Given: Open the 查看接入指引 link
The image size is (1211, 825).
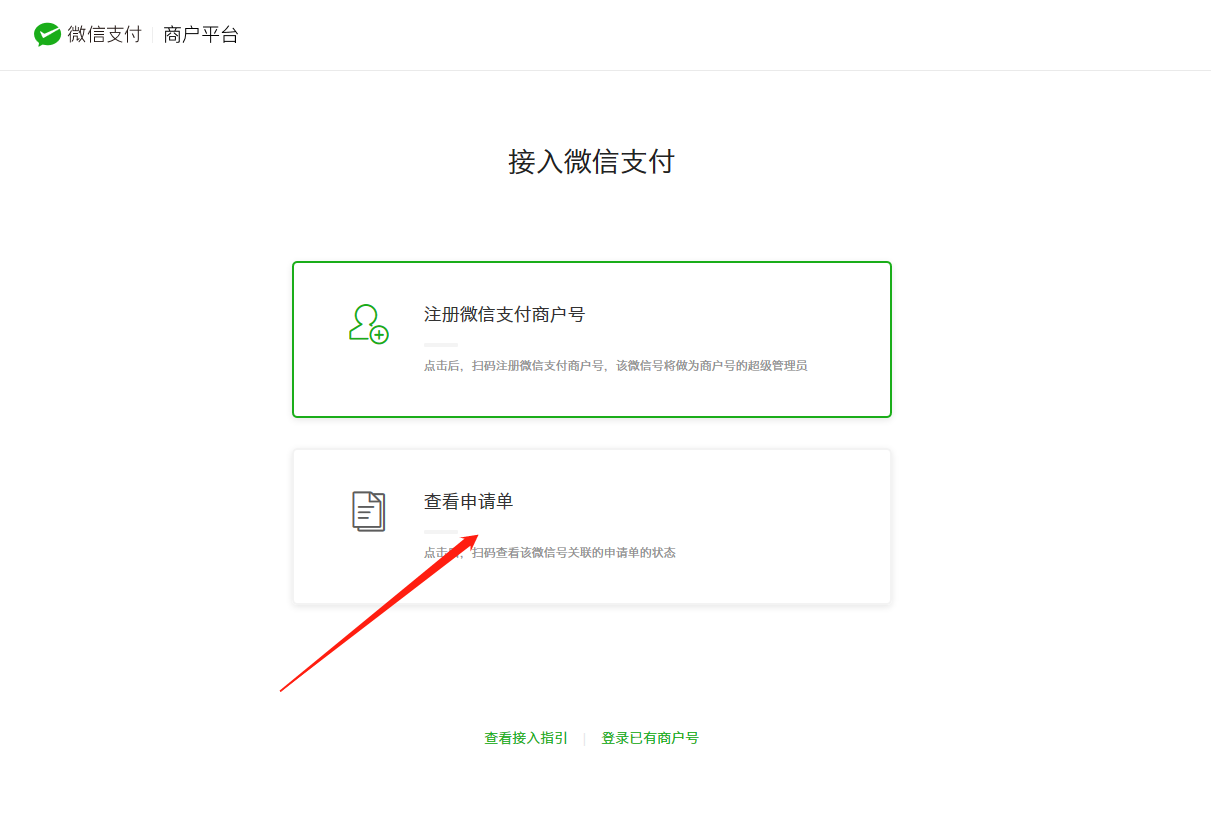Looking at the screenshot, I should pyautogui.click(x=526, y=738).
